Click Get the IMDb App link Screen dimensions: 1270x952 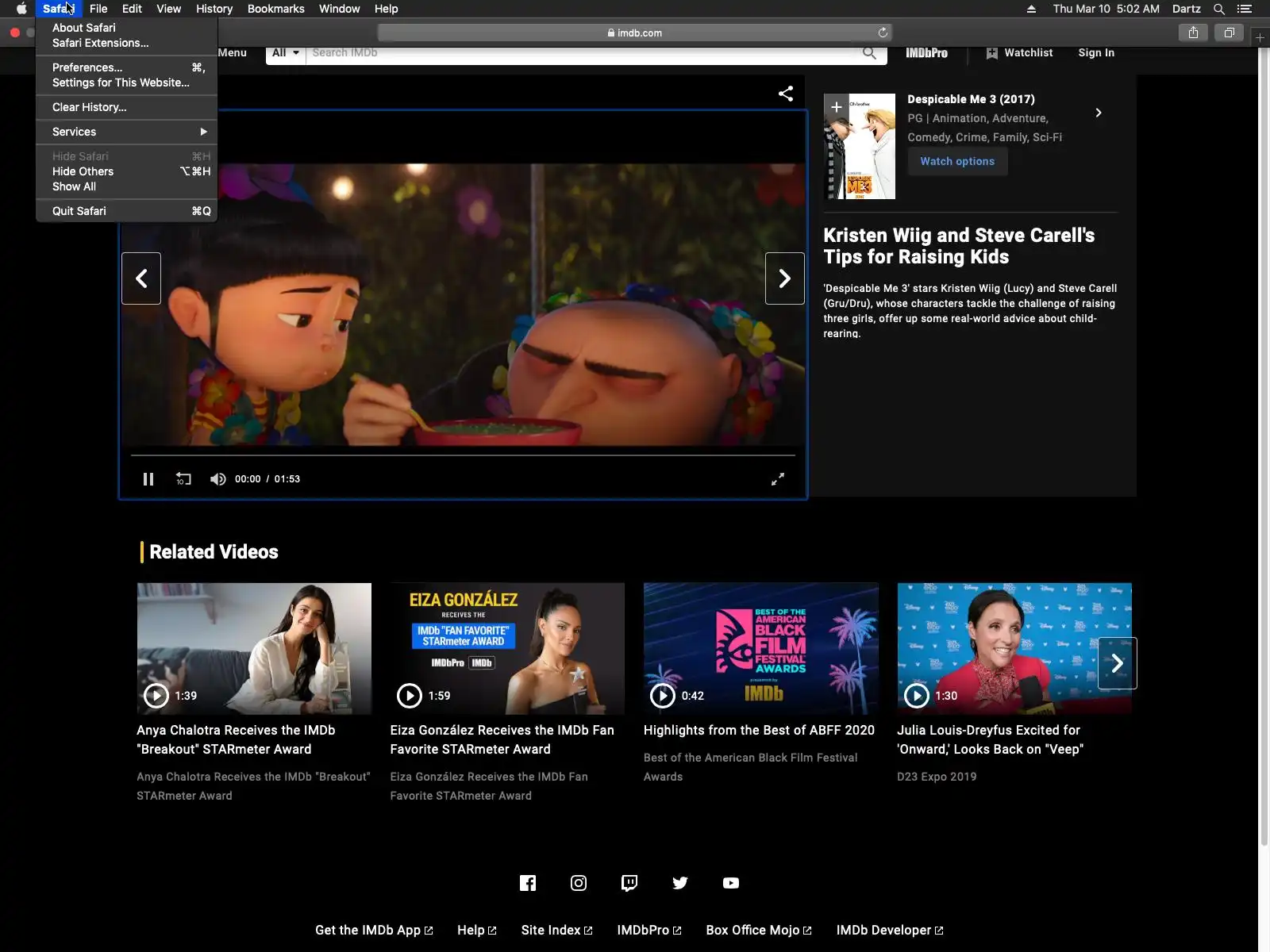click(374, 930)
